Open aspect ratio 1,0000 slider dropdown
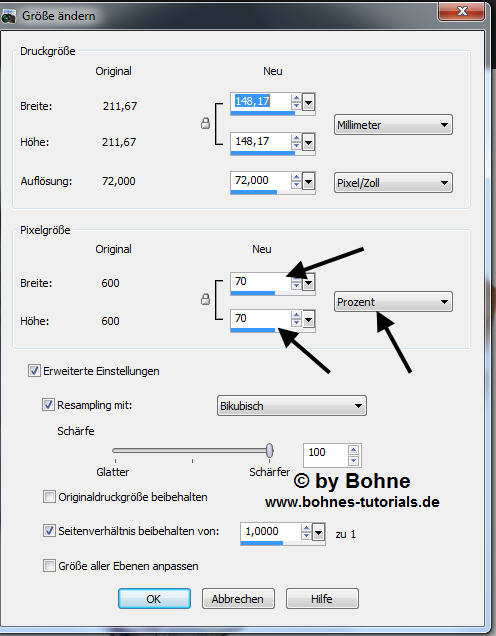This screenshot has height=636, width=496. tap(319, 533)
